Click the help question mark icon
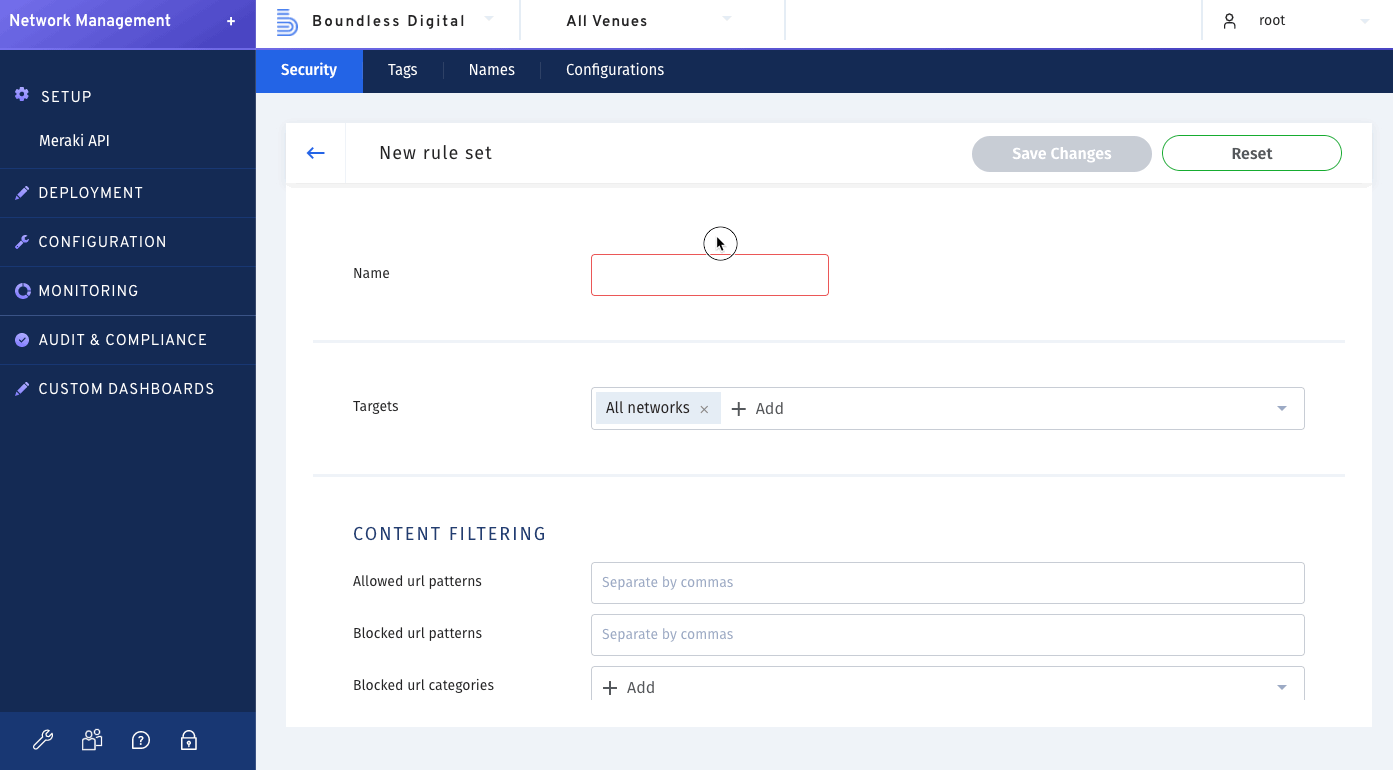The width and height of the screenshot is (1393, 770). tap(141, 740)
